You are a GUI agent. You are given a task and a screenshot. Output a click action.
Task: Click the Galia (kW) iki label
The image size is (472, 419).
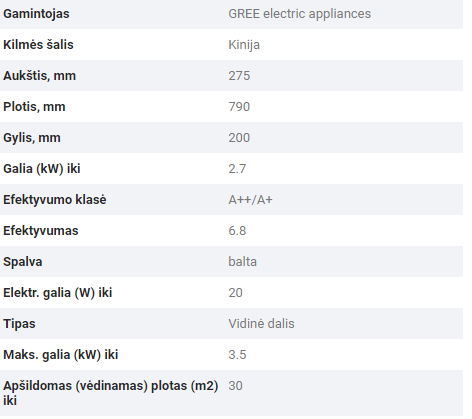point(42,169)
